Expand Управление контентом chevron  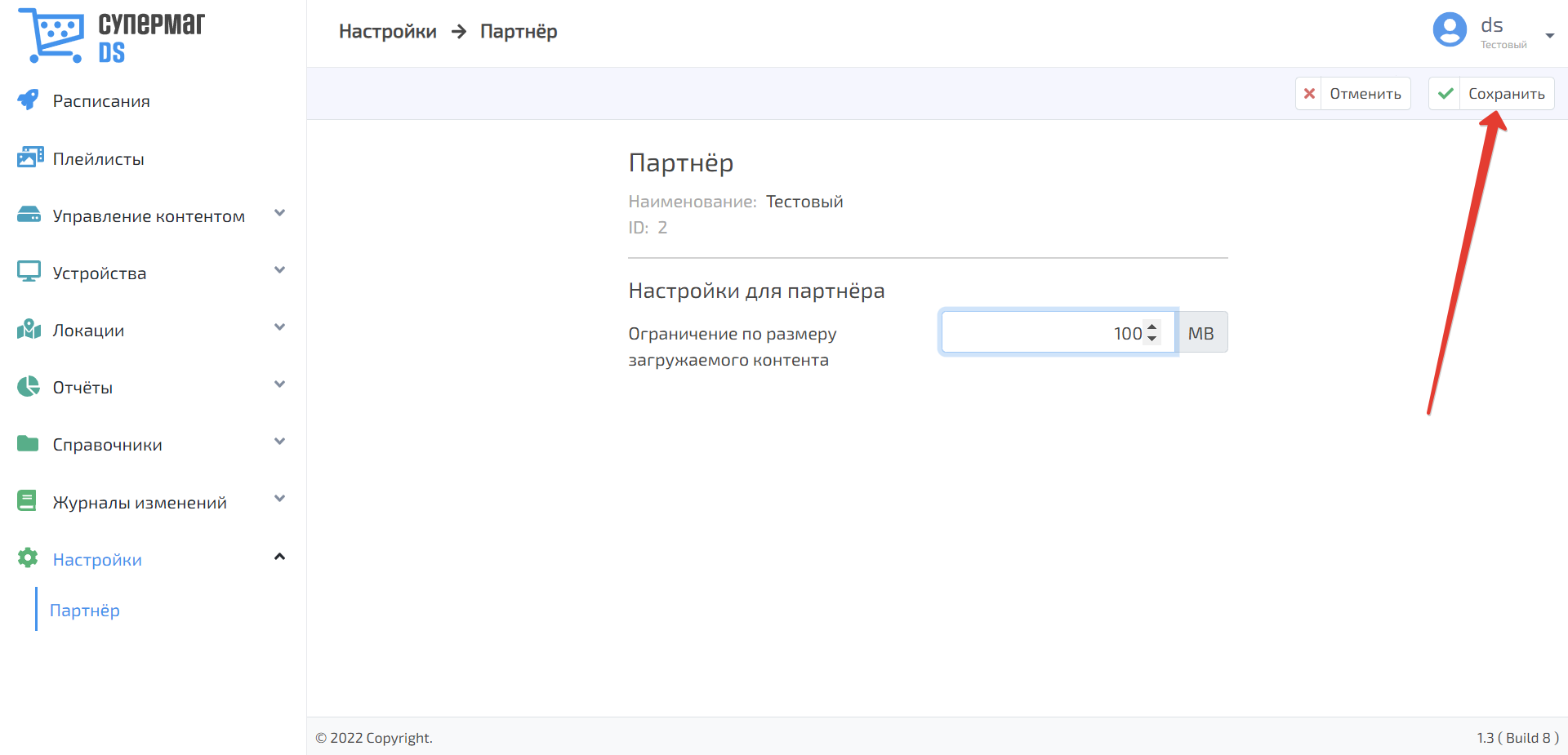(279, 213)
